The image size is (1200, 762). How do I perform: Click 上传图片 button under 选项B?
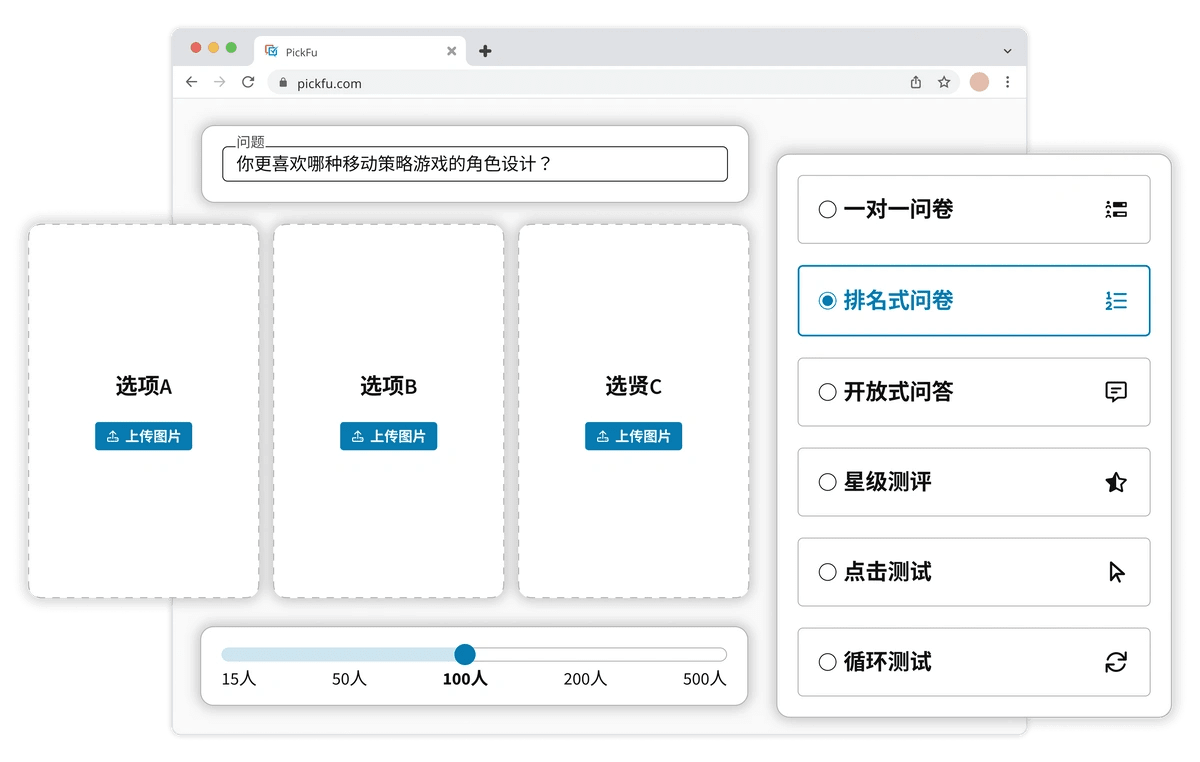(388, 436)
